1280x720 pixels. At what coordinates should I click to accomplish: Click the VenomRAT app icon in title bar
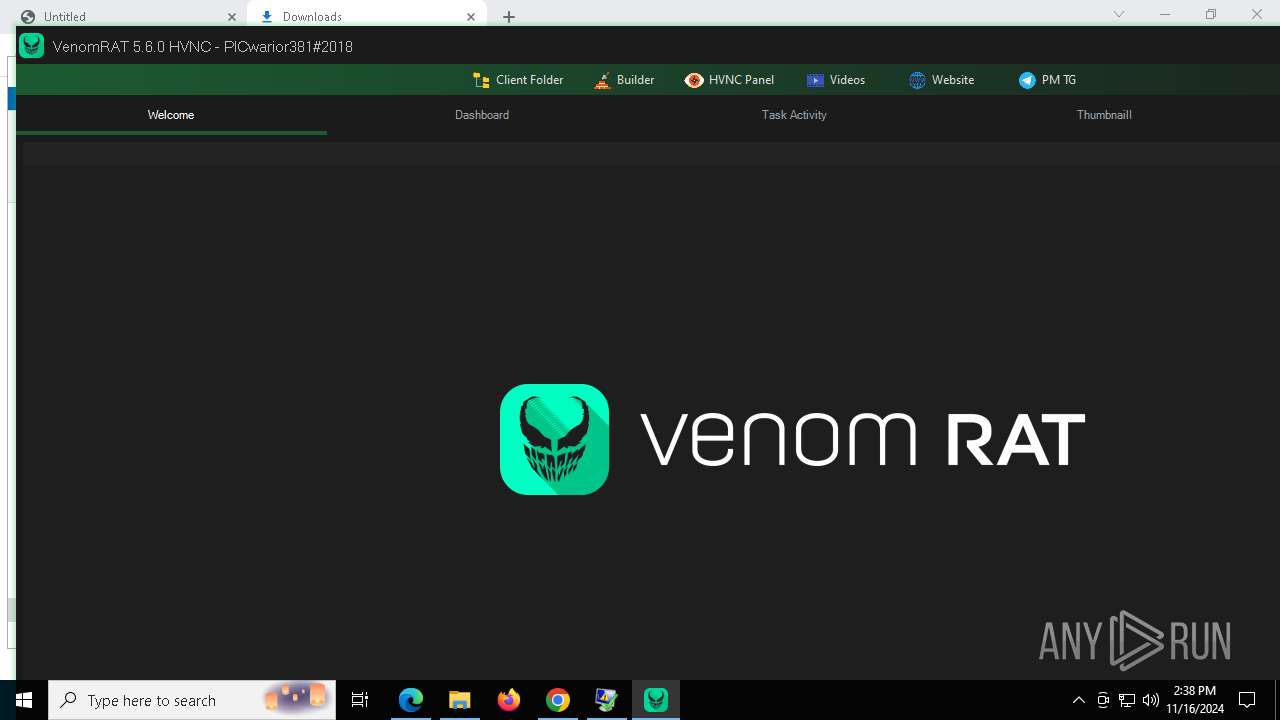click(32, 46)
